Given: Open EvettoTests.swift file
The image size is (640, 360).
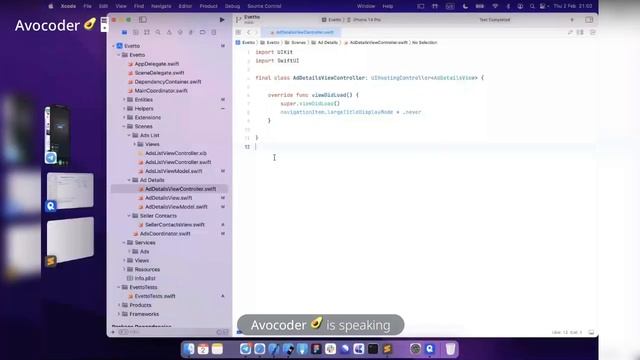Looking at the screenshot, I should pyautogui.click(x=155, y=296).
